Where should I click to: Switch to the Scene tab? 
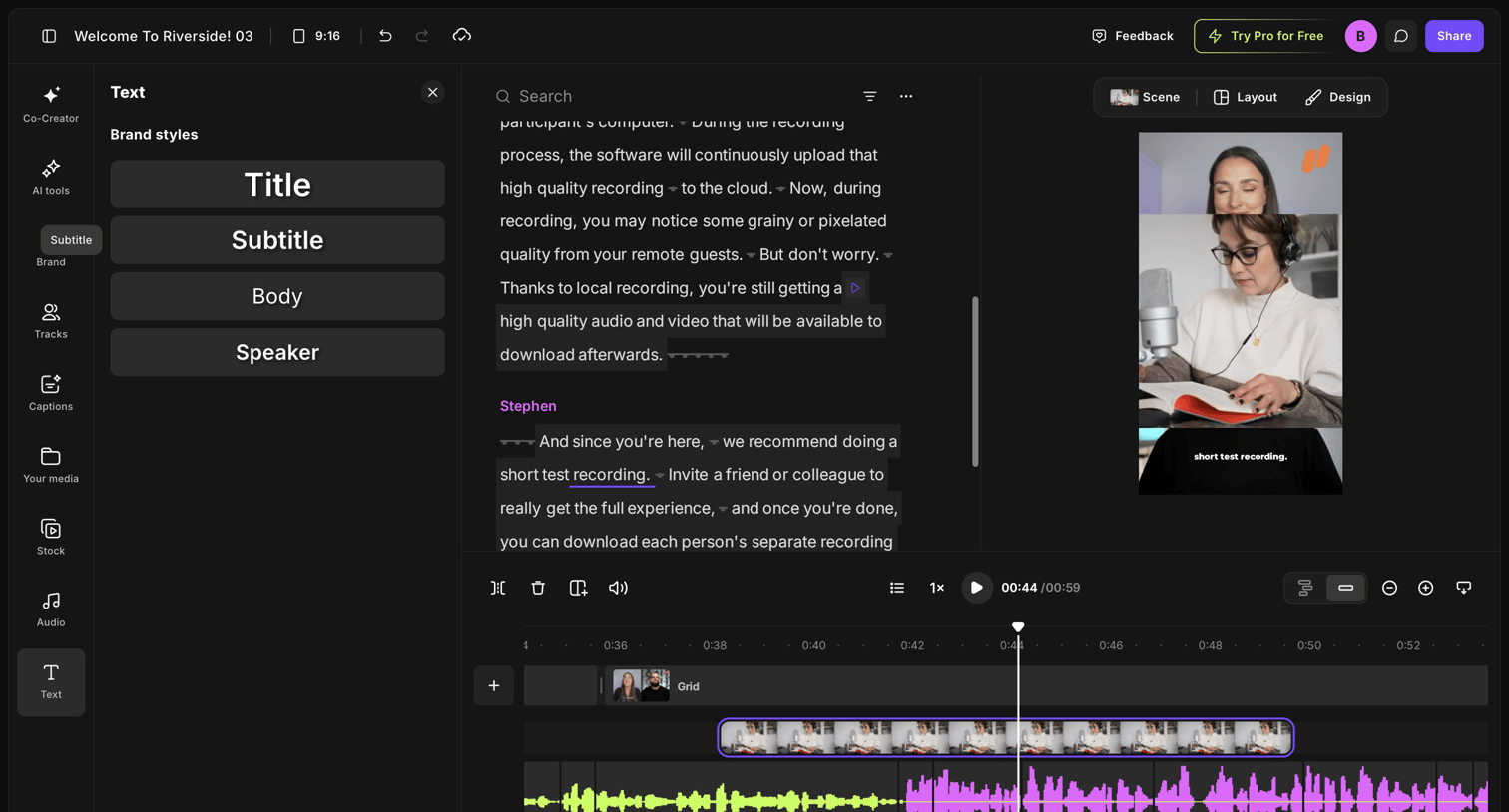pyautogui.click(x=1145, y=97)
